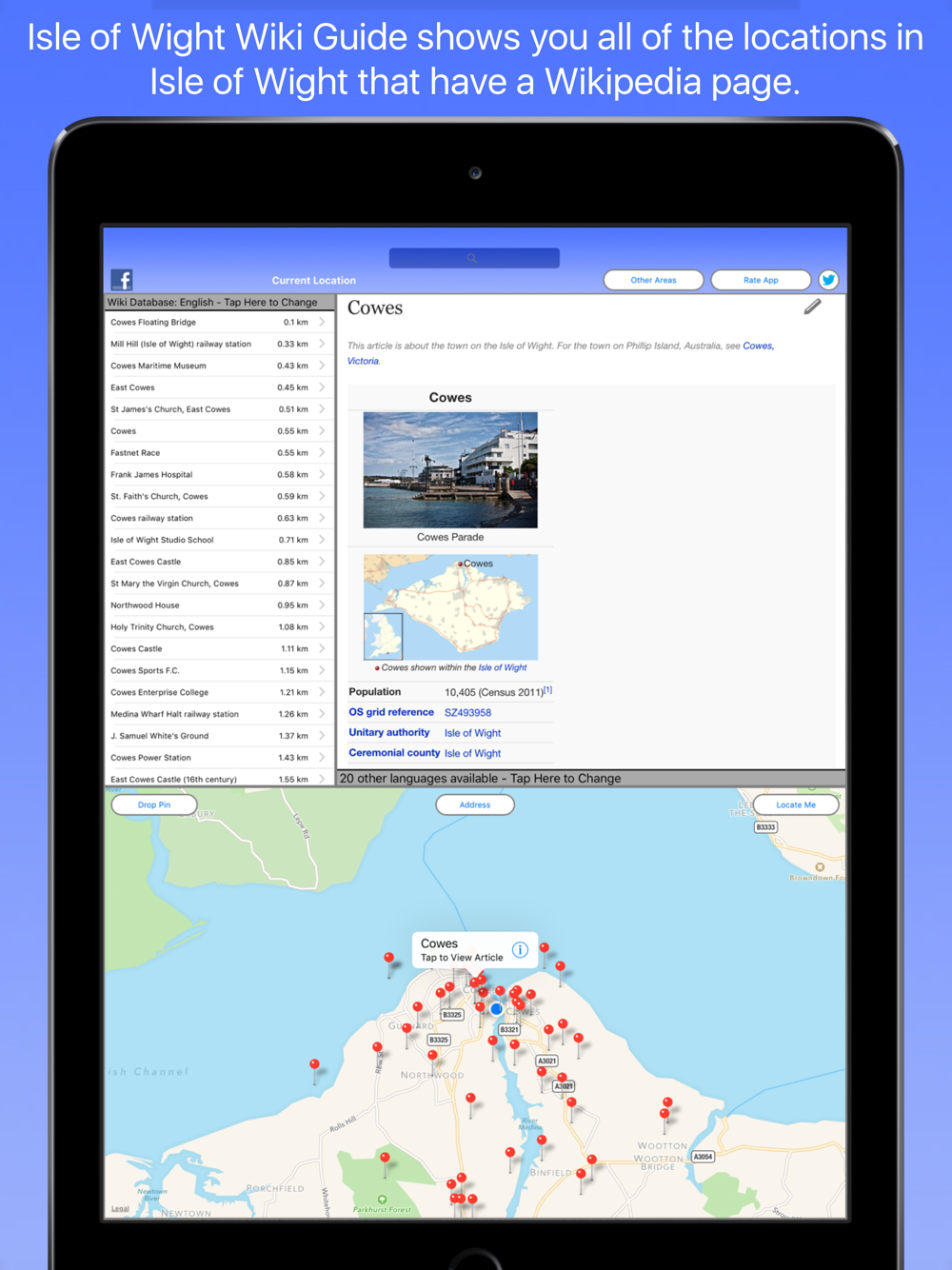The height and width of the screenshot is (1270, 952).
Task: Open the Other Areas button
Action: pos(654,280)
